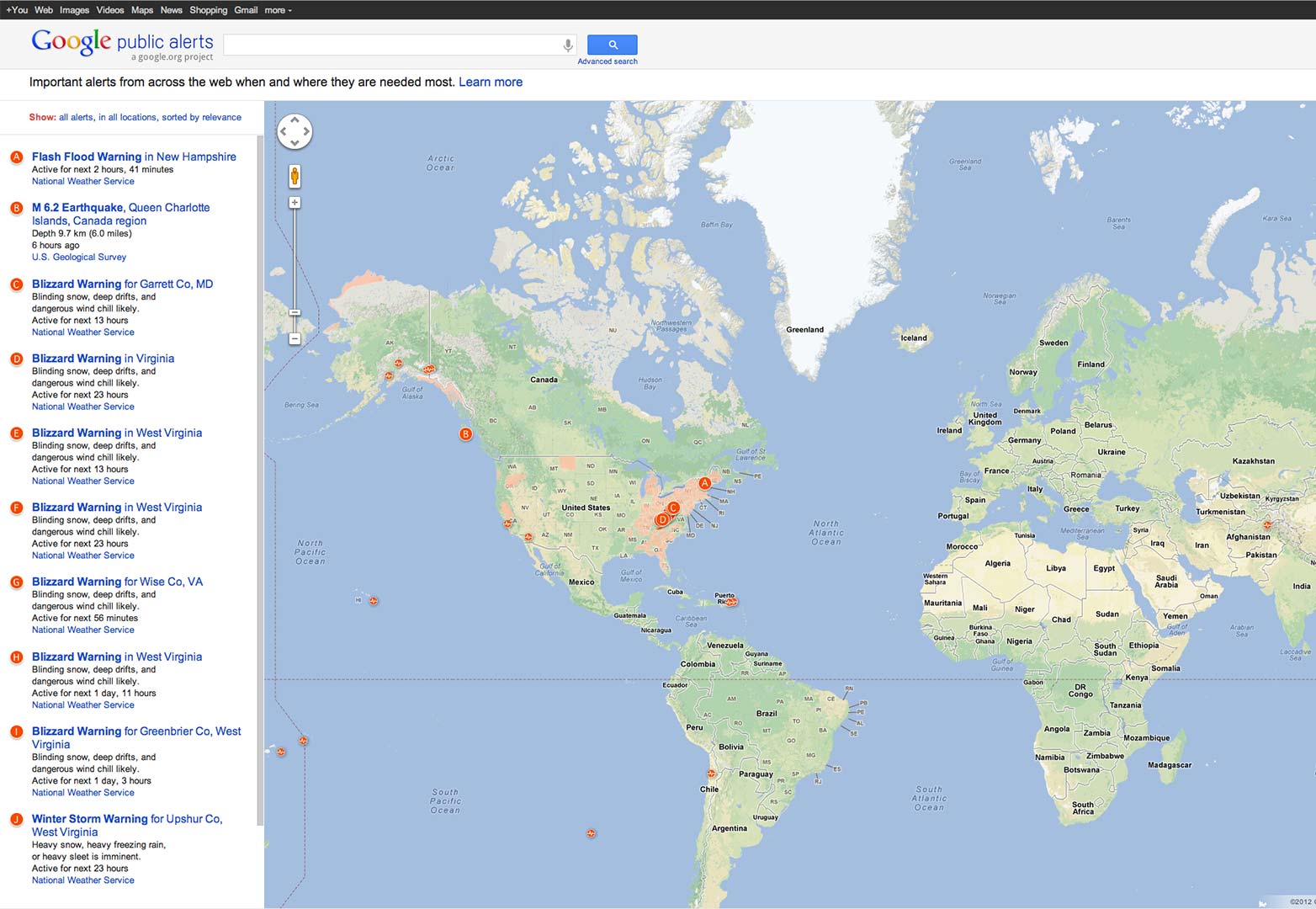Viewport: 1316px width, 909px height.
Task: Open Maps in the top bar
Action: click(x=142, y=10)
